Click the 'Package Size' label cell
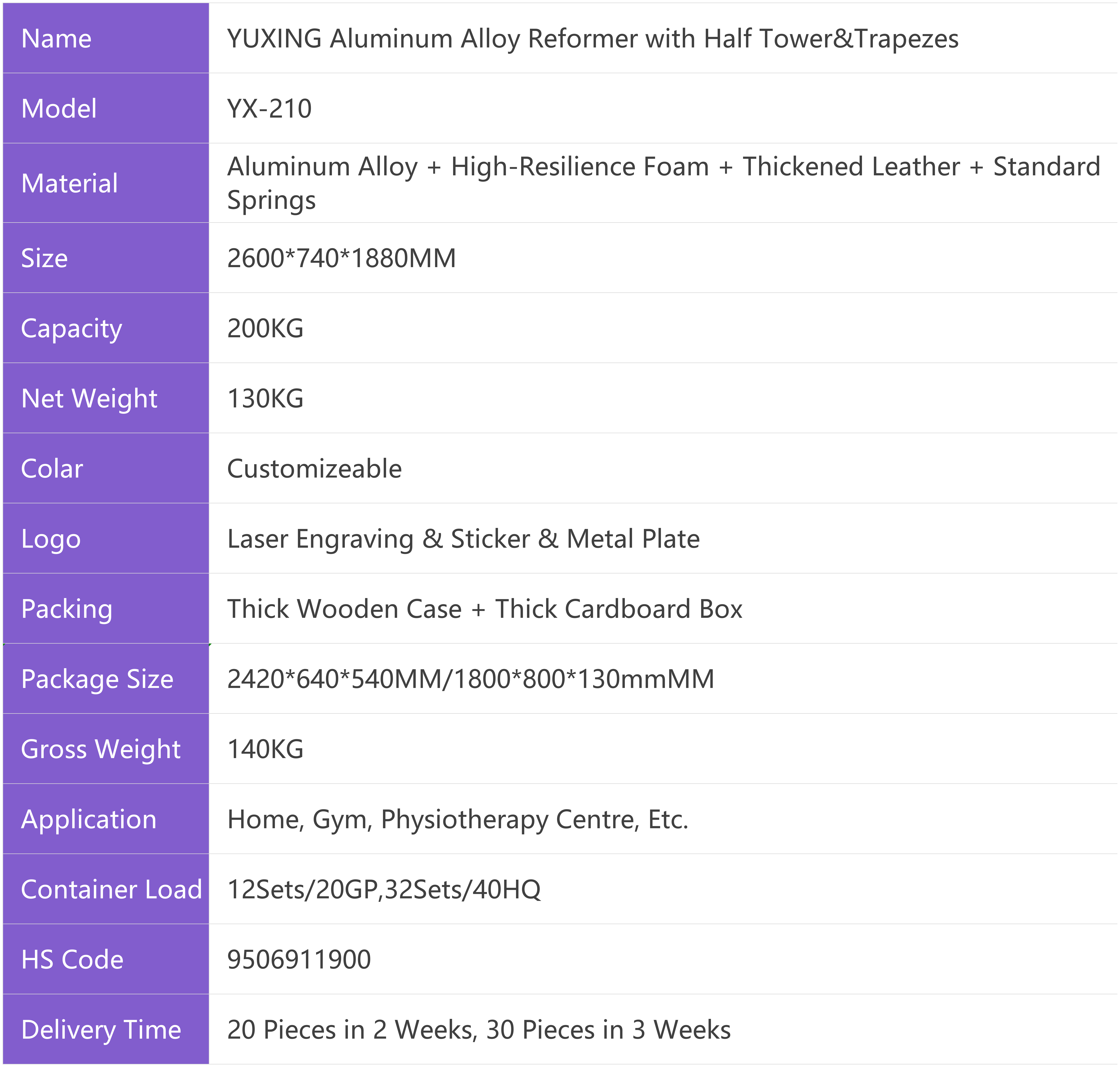 coord(106,678)
